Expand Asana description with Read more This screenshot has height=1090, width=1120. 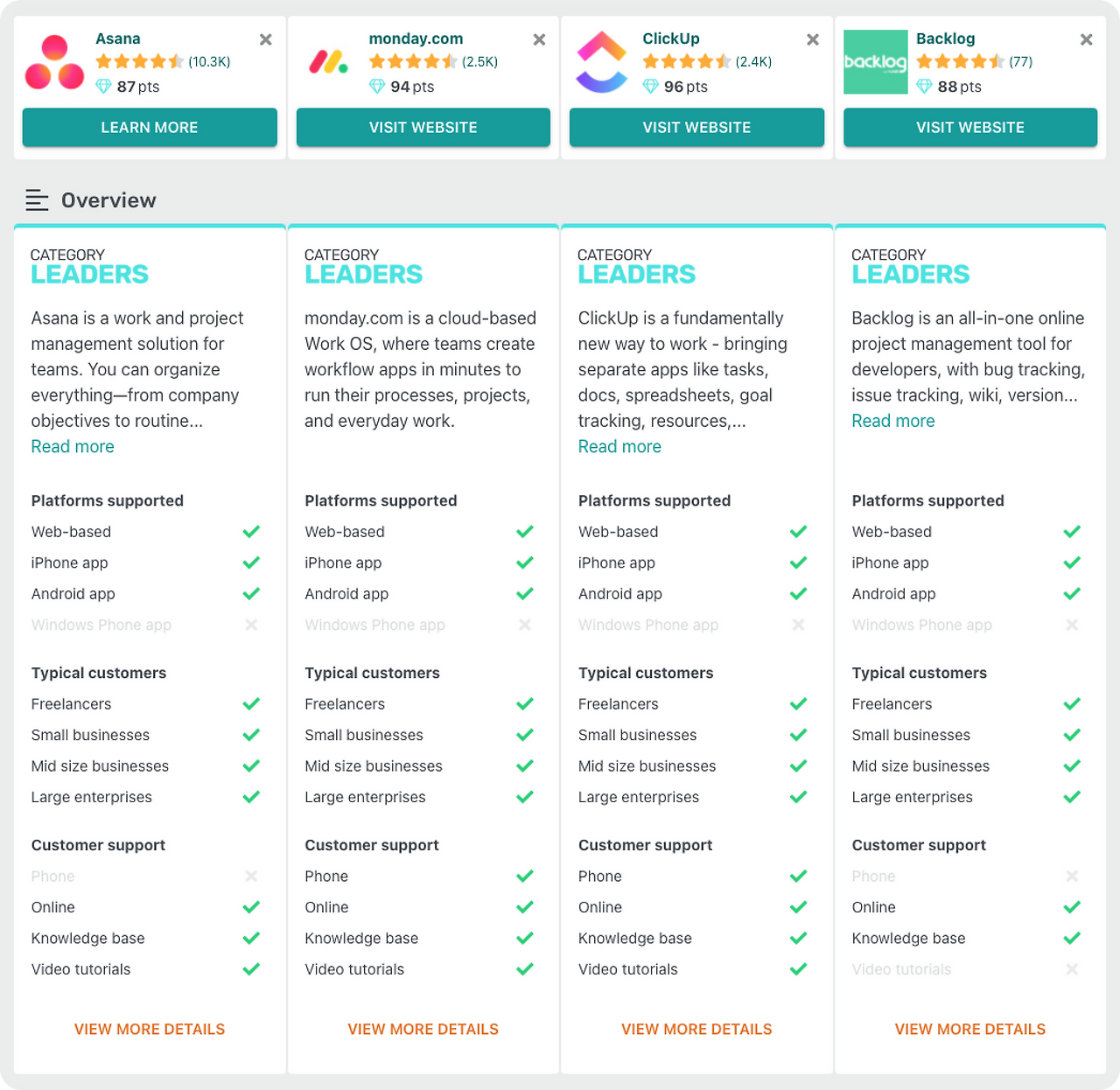coord(73,446)
